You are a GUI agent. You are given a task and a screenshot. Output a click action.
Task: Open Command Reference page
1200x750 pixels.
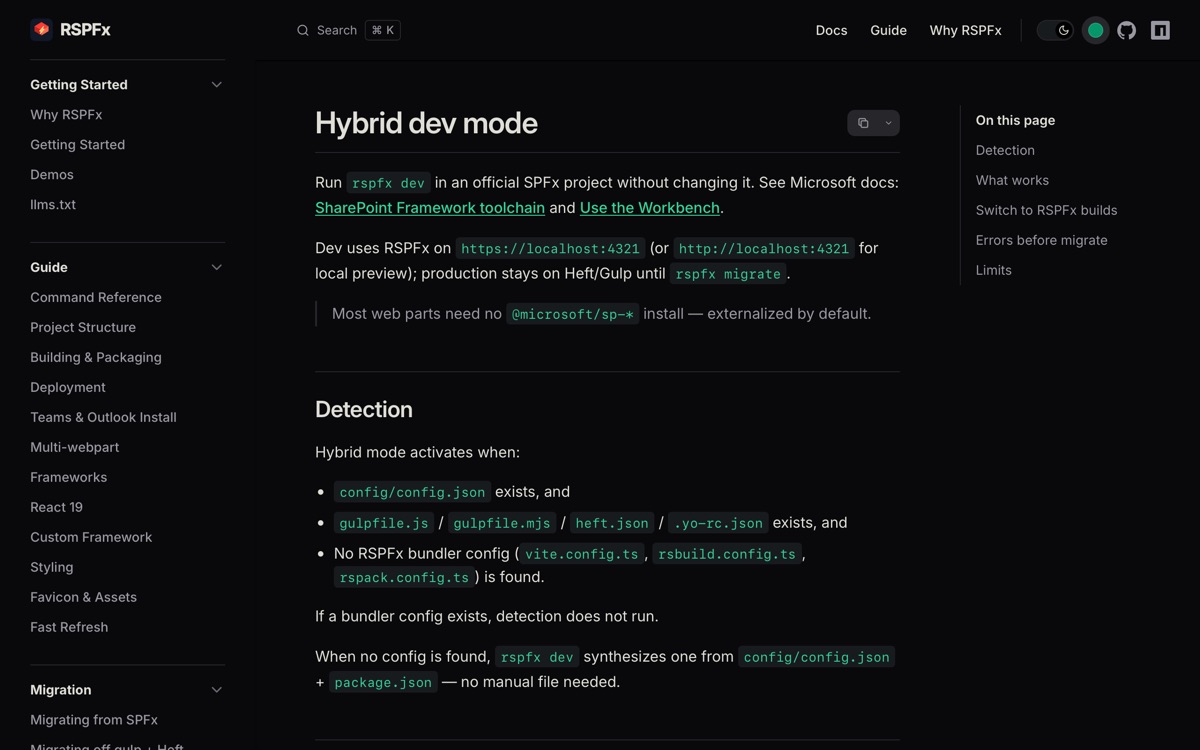96,297
